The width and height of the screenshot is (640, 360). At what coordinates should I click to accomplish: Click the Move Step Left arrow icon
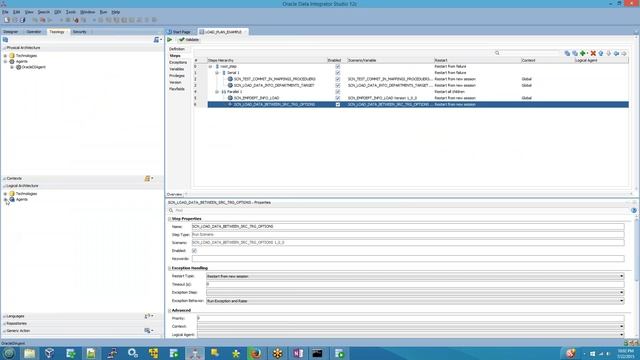point(616,53)
